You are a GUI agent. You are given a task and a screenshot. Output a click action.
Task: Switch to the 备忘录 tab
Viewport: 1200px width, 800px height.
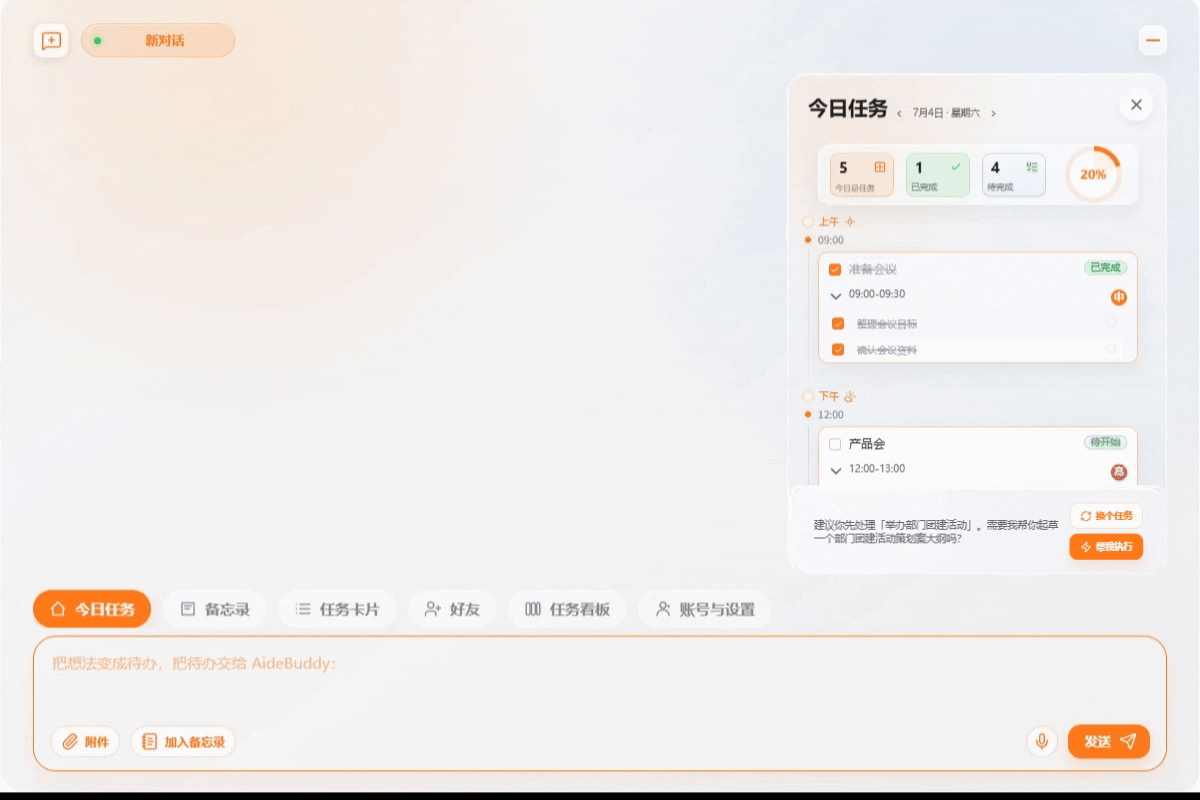click(x=215, y=609)
